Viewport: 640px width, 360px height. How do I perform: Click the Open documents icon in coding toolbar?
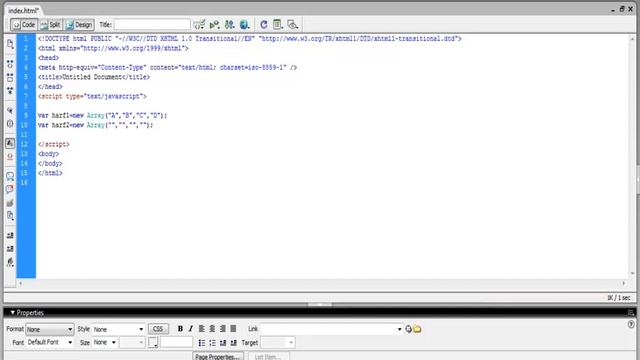[10, 44]
